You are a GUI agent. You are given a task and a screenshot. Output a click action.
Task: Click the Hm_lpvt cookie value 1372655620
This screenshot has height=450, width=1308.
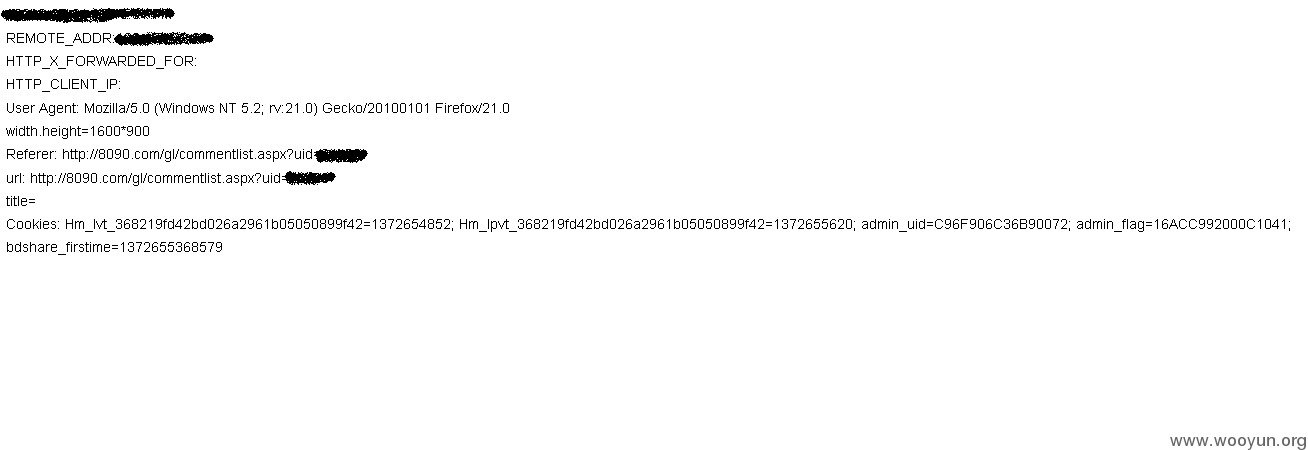click(x=812, y=224)
